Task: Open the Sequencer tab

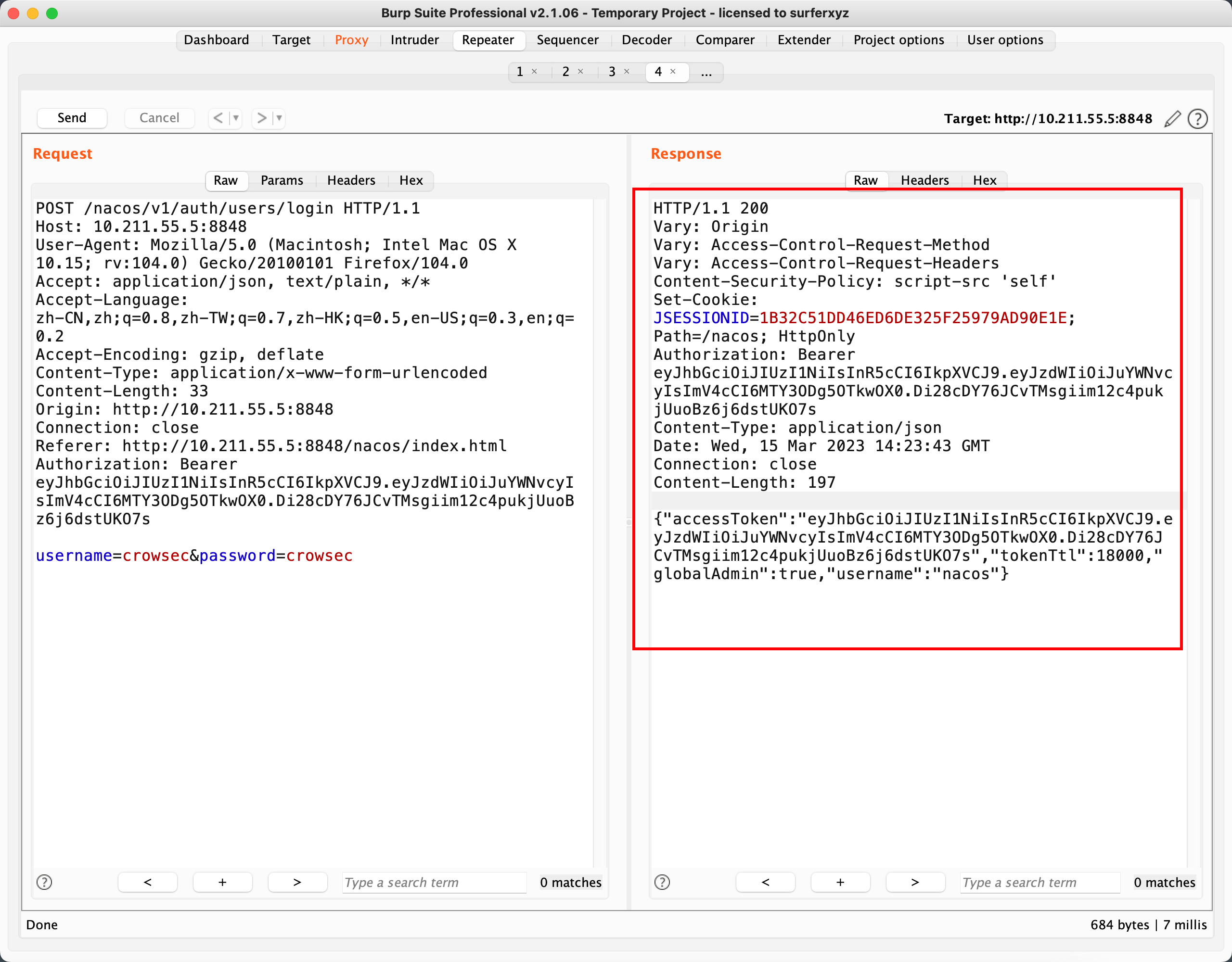Action: [567, 40]
